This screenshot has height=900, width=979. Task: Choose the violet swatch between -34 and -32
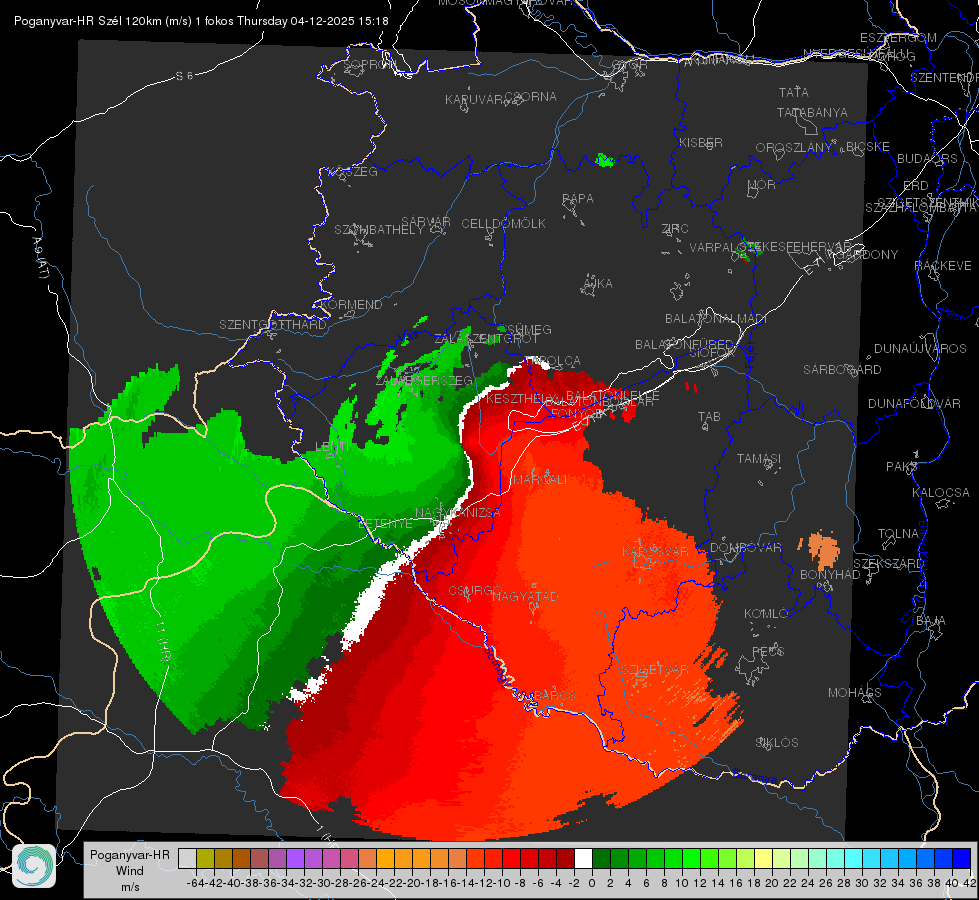click(x=295, y=858)
